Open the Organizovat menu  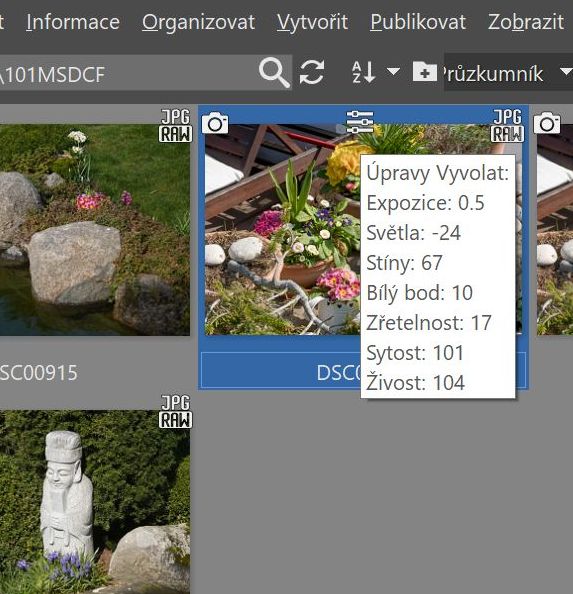click(198, 22)
